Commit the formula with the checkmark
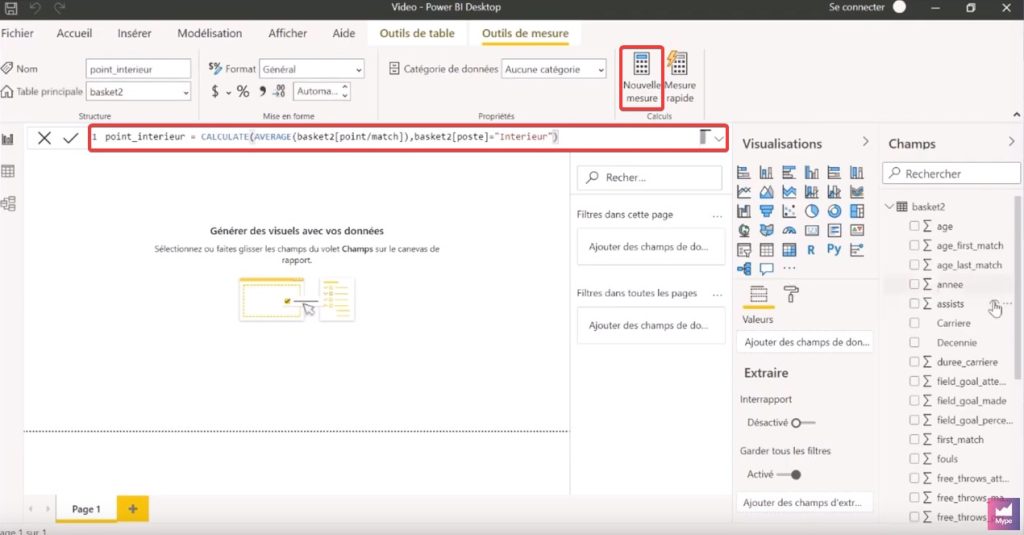Viewport: 1024px width, 535px height. pyautogui.click(x=71, y=138)
